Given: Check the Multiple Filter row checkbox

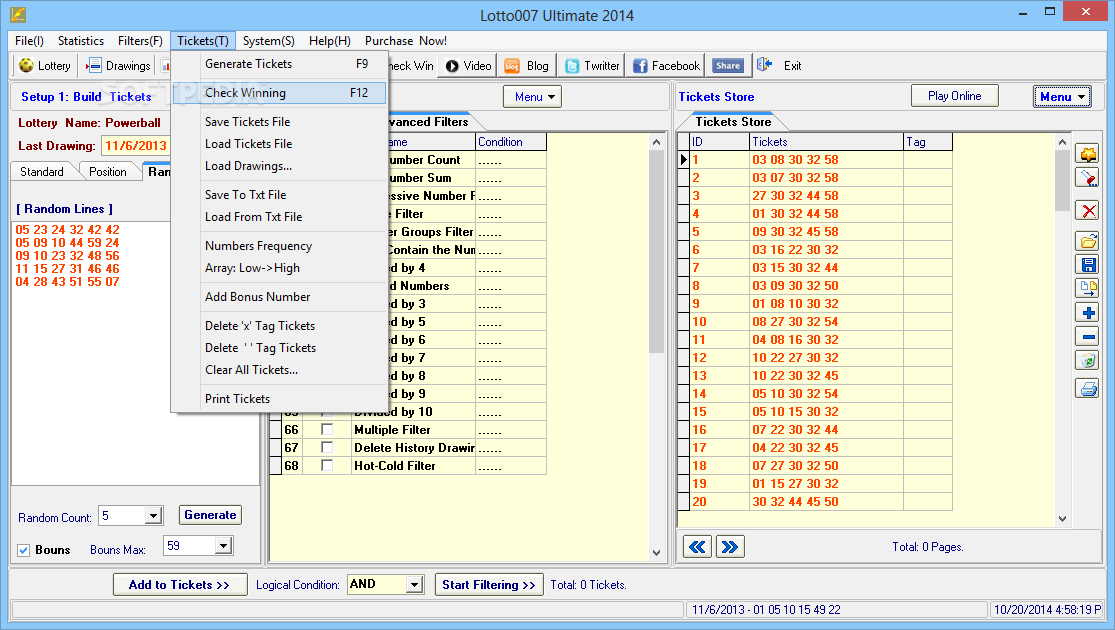Looking at the screenshot, I should click(x=327, y=429).
